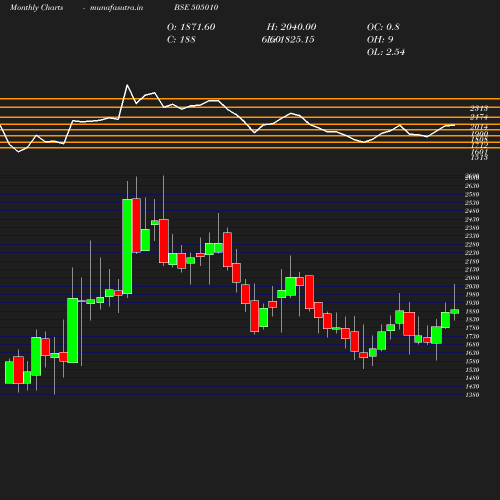This screenshot has width=500, height=500.
Task: Click the 'OH: 9' readout
Action: tap(380, 40)
